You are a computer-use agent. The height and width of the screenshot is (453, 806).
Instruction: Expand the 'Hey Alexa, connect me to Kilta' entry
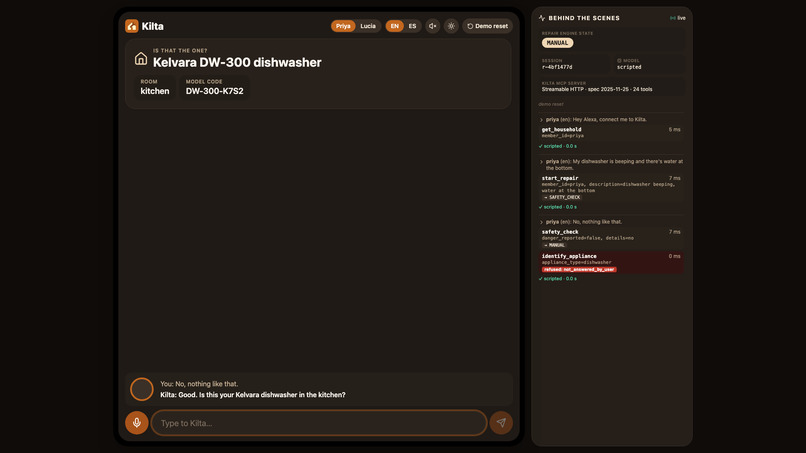coord(611,119)
